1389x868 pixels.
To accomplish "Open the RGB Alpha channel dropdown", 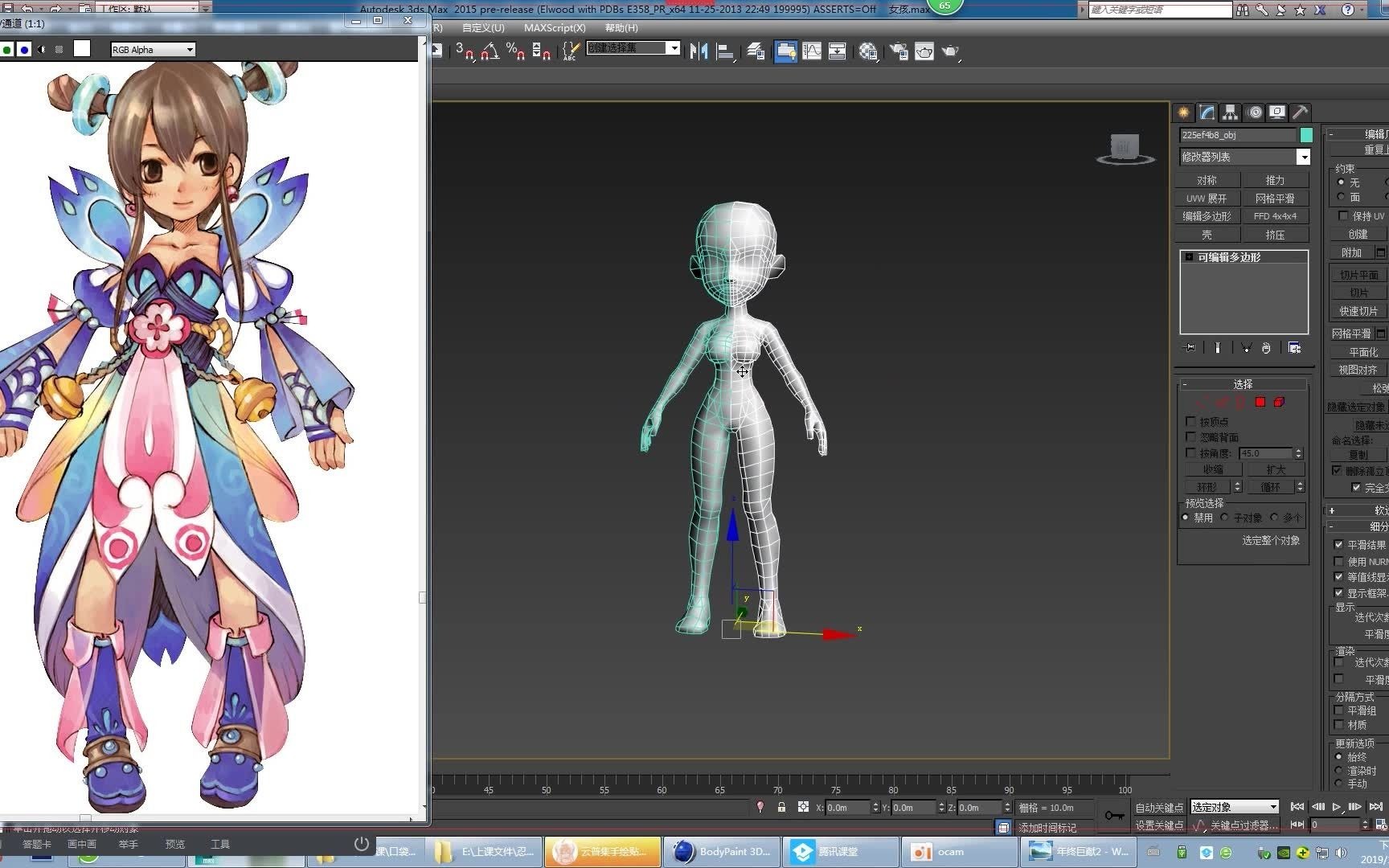I will [x=153, y=50].
